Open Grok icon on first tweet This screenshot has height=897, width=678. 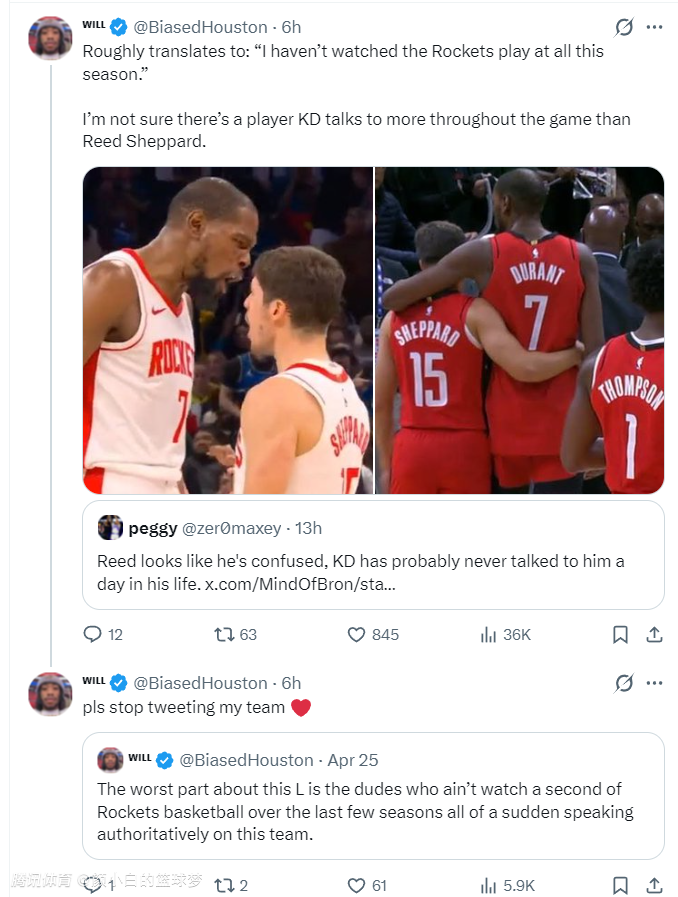624,27
